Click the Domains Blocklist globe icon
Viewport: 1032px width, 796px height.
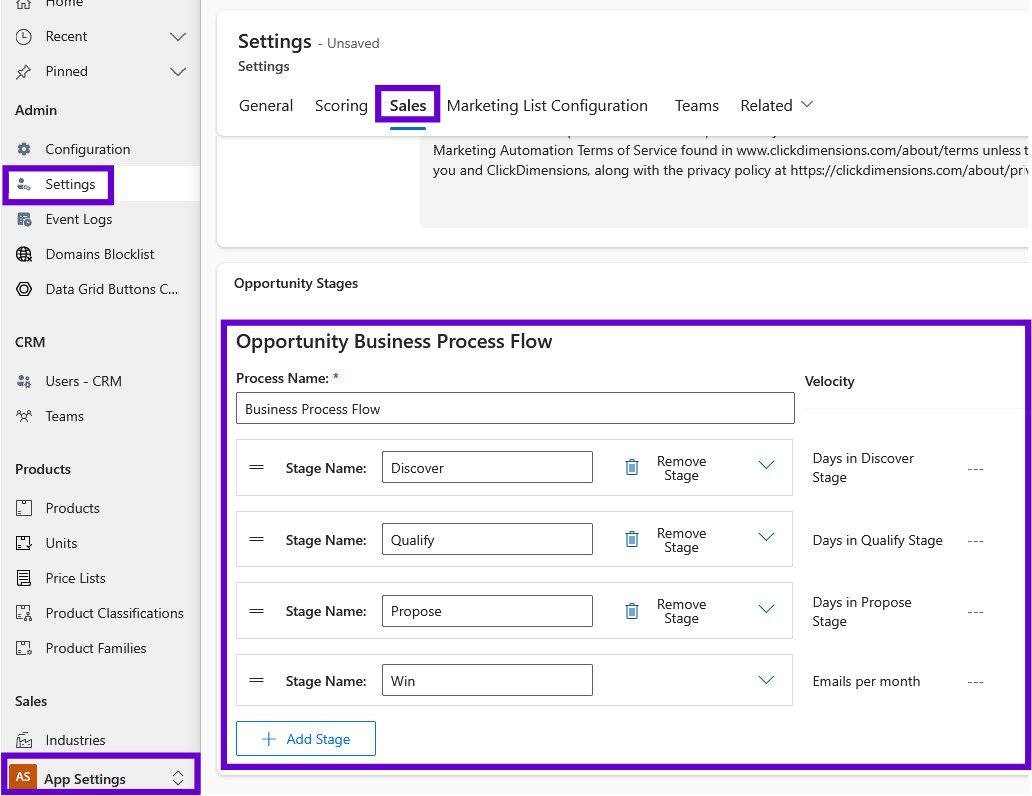pyautogui.click(x=24, y=254)
